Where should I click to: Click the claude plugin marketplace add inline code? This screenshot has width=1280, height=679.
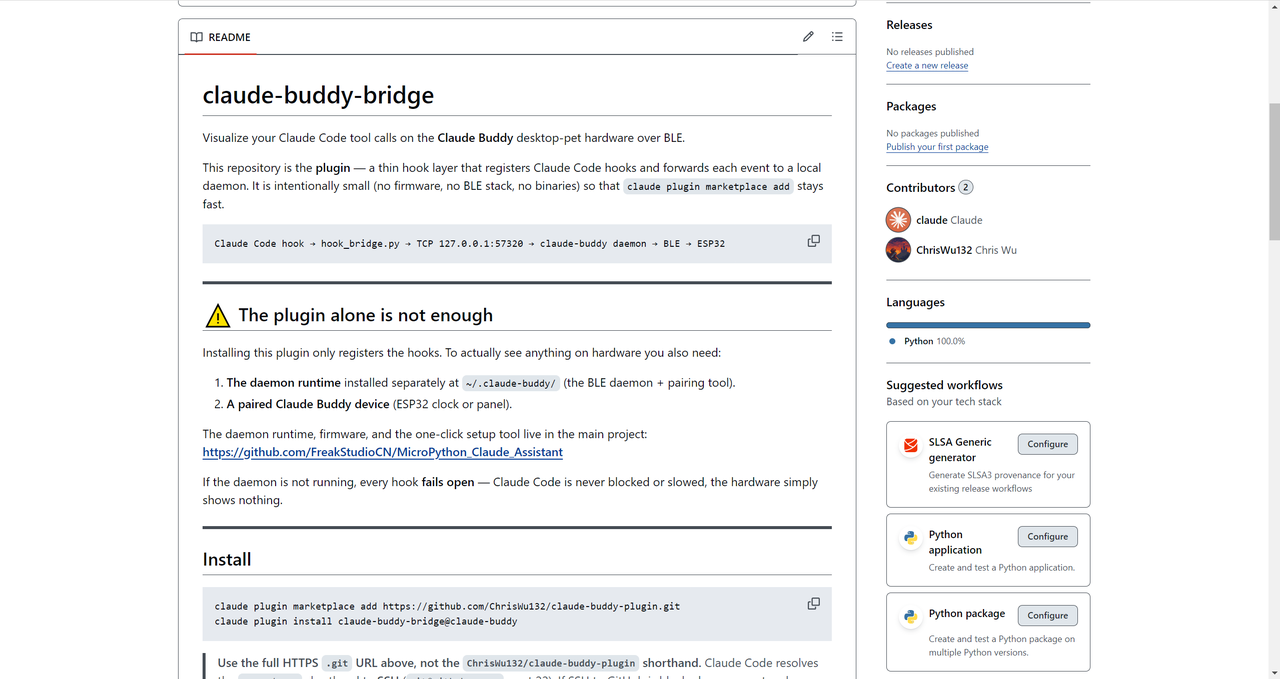pos(708,187)
